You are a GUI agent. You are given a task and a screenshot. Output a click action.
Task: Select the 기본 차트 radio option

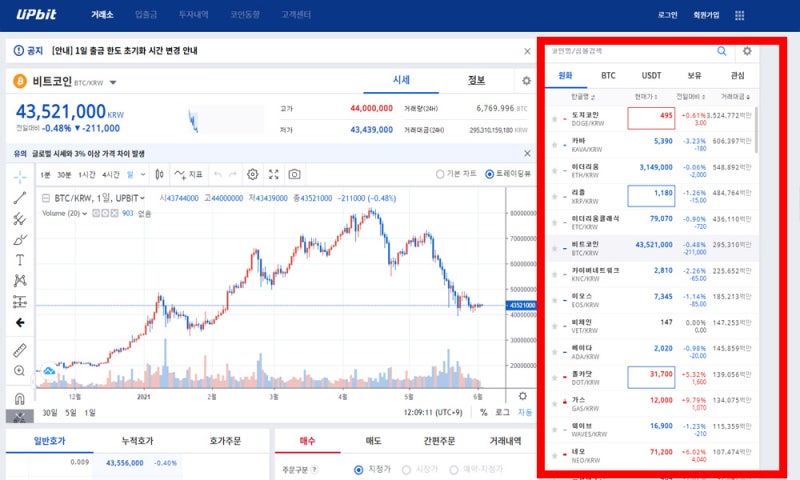point(440,174)
